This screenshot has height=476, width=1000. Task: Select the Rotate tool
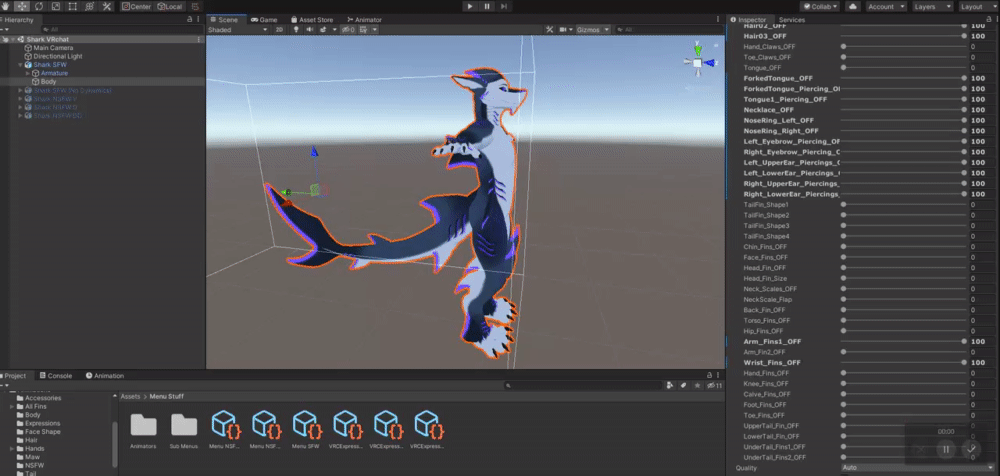[x=40, y=6]
